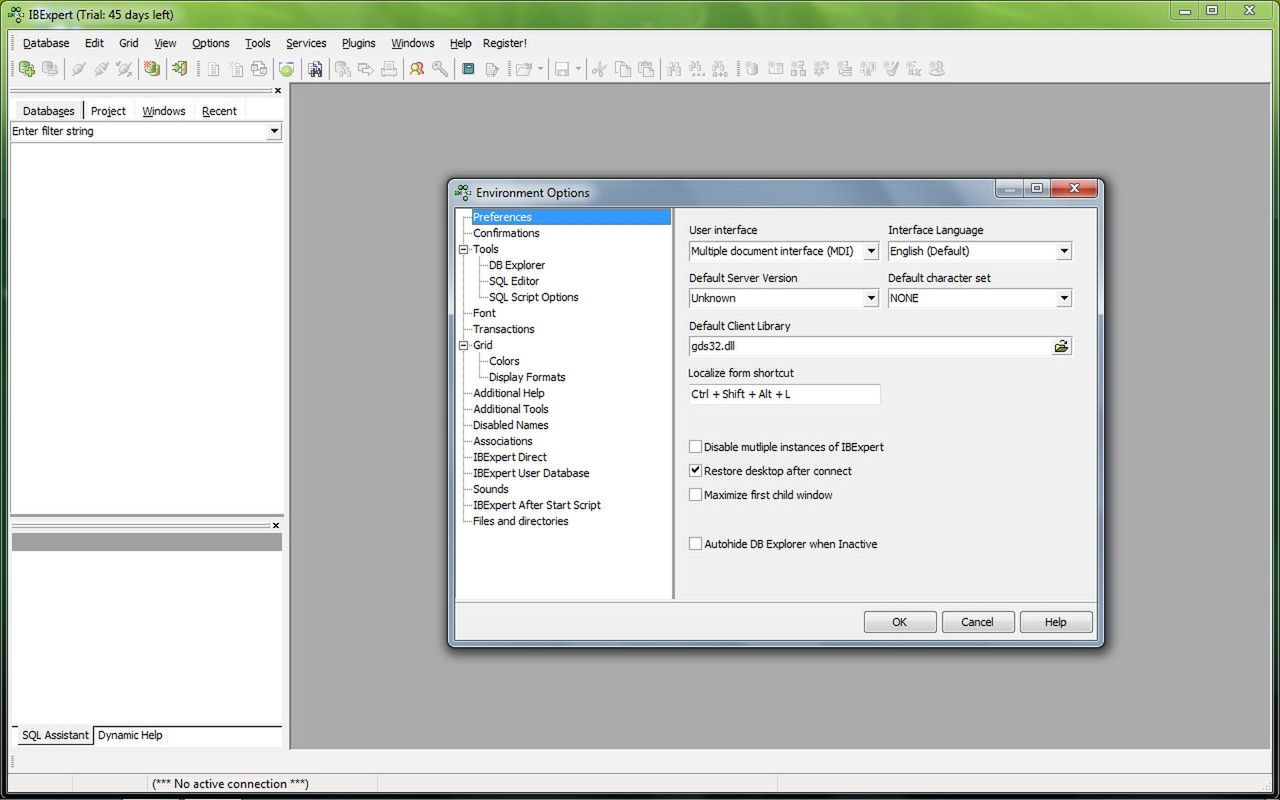This screenshot has height=800, width=1280.
Task: Click the teal book icon in toolbar
Action: [468, 69]
